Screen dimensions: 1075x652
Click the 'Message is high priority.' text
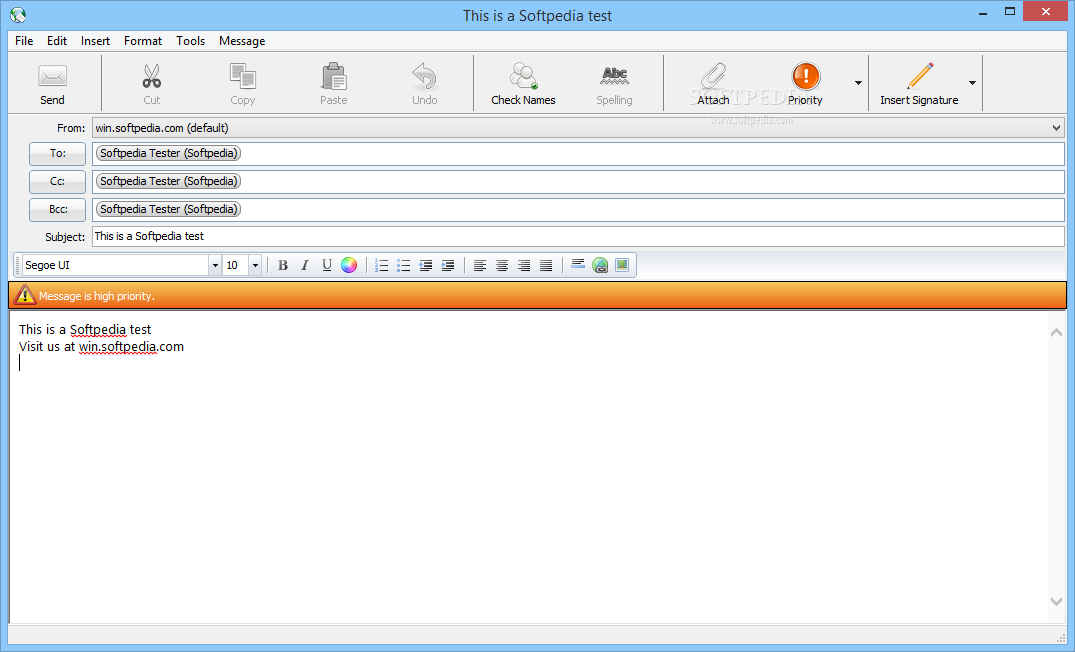click(x=97, y=296)
